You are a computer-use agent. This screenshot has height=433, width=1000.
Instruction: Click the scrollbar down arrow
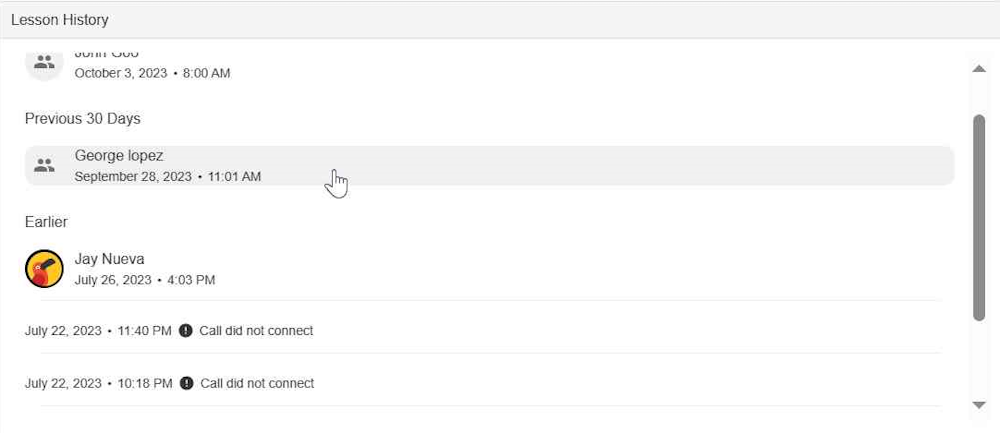979,404
